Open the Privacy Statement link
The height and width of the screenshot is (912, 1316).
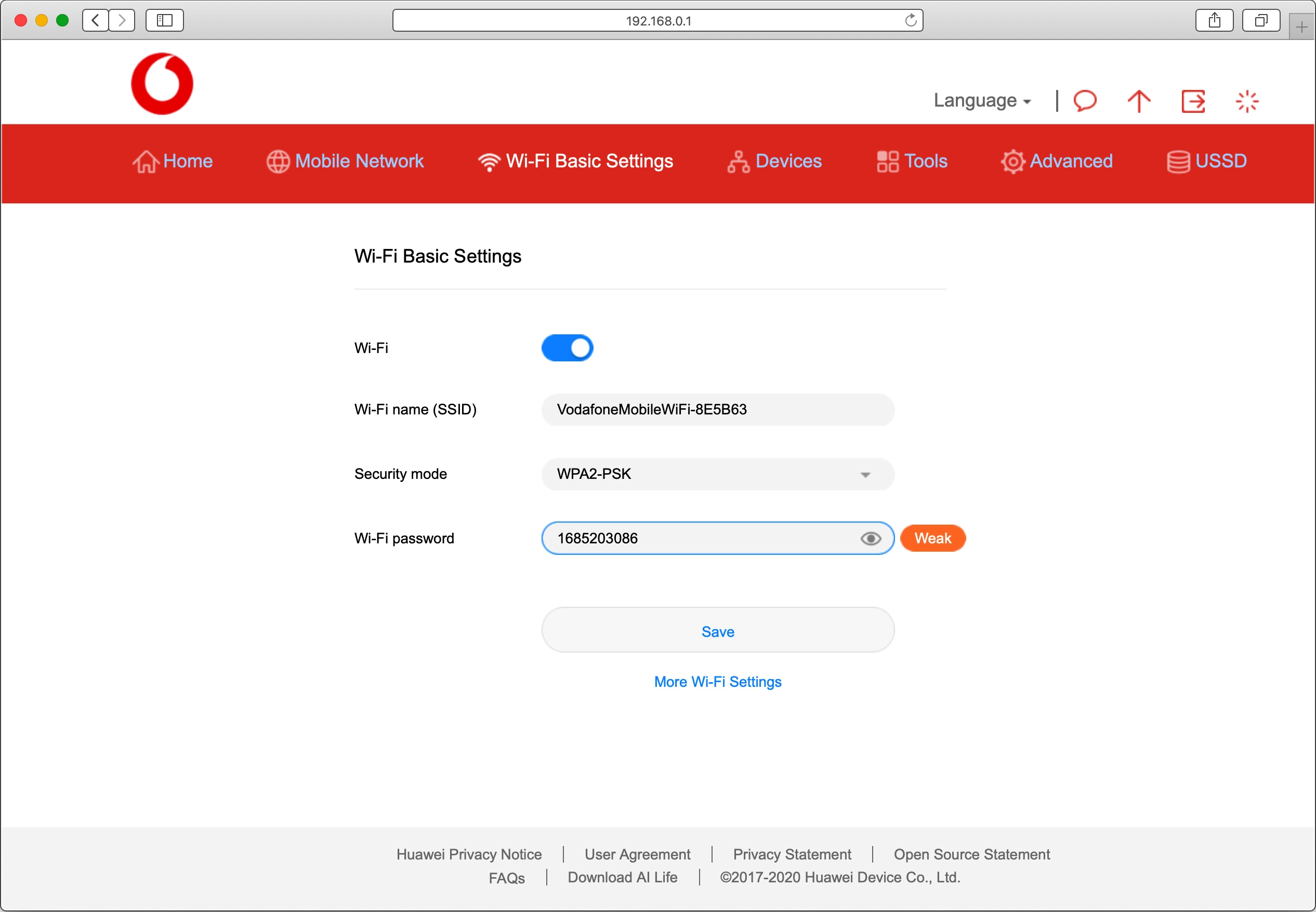(792, 854)
